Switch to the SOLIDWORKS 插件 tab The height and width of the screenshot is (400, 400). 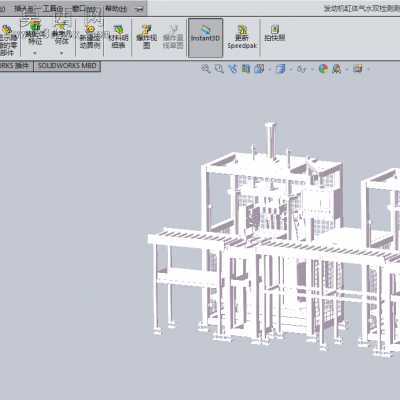click(x=15, y=66)
